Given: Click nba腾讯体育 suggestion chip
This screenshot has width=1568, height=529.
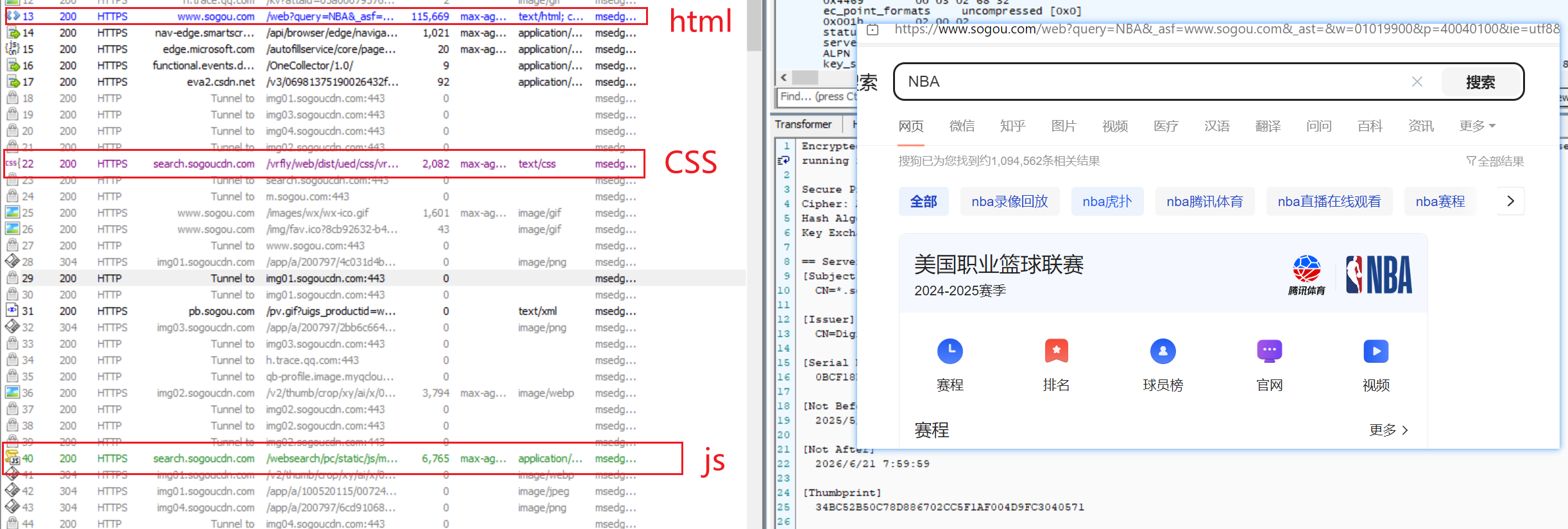Looking at the screenshot, I should click(x=1205, y=202).
